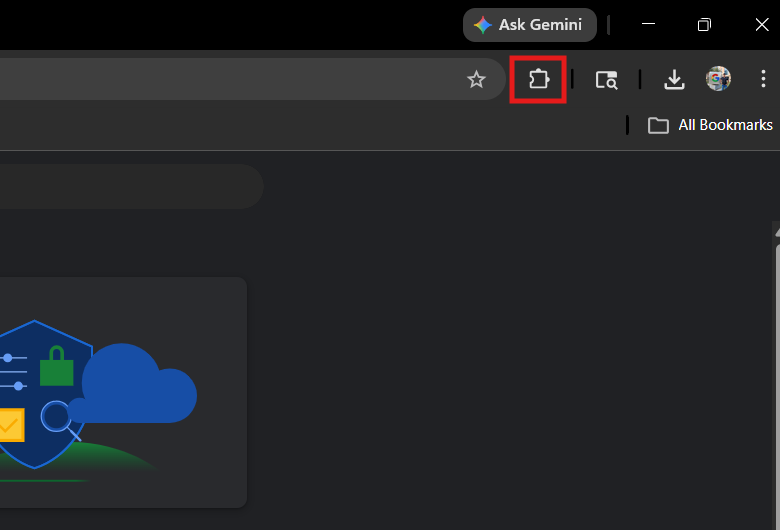
Task: Bookmark this page with the star icon
Action: click(476, 79)
